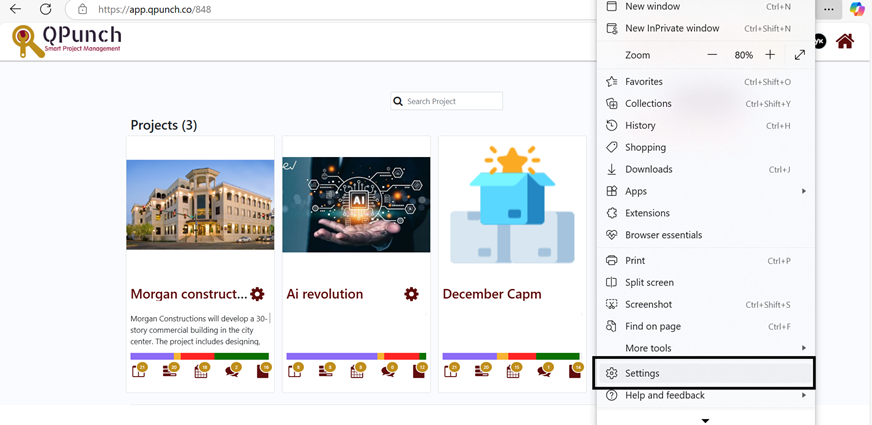The image size is (872, 425).
Task: Decrease zoom with the minus button
Action: pyautogui.click(x=712, y=55)
